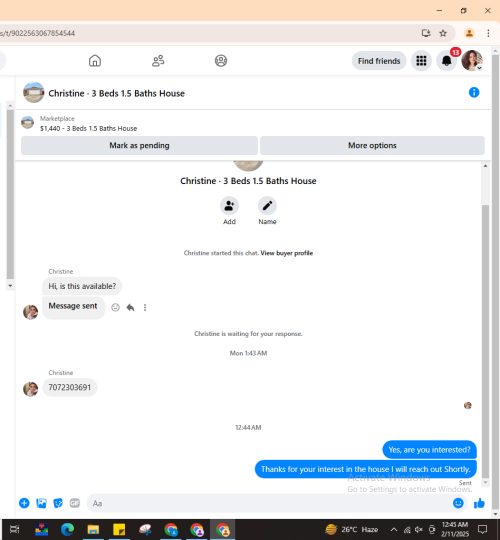Click the Mark as pending button
500x540 pixels.
tap(139, 145)
